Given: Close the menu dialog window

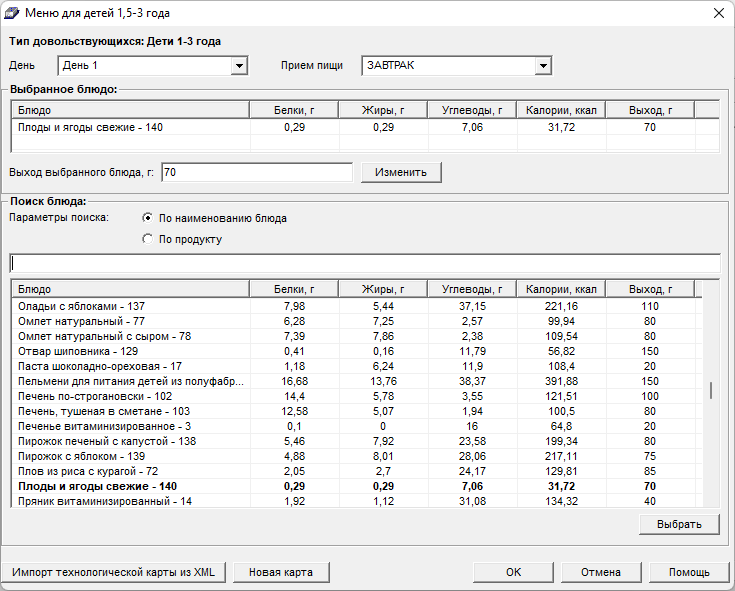Looking at the screenshot, I should pyautogui.click(x=716, y=13).
